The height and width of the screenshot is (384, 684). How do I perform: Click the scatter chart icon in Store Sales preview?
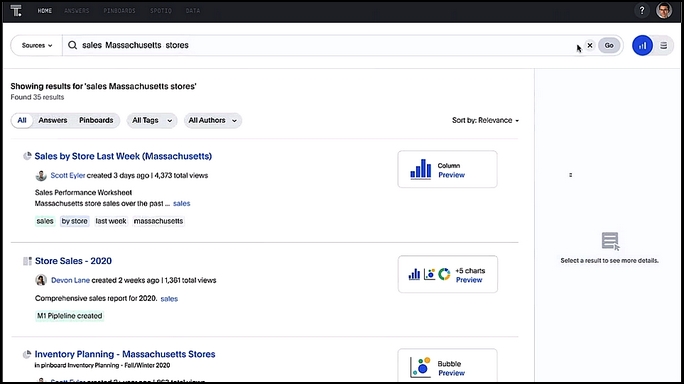pyautogui.click(x=430, y=274)
